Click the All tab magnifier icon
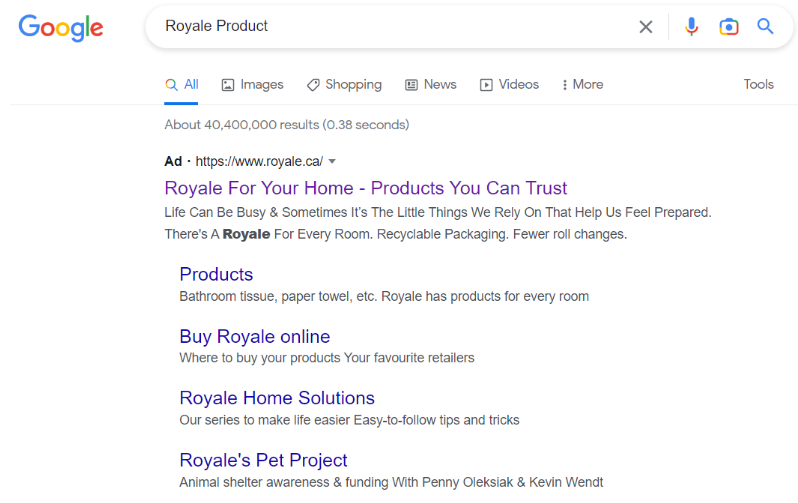 [172, 85]
